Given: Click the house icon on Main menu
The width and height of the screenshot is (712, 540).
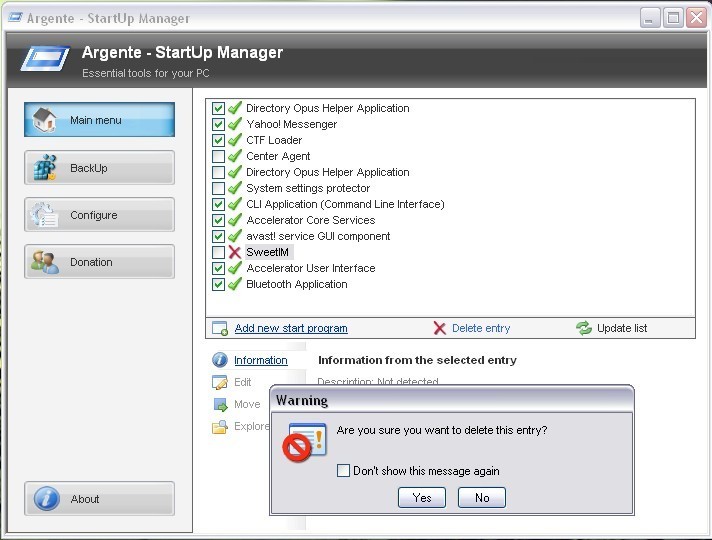Looking at the screenshot, I should pos(44,120).
